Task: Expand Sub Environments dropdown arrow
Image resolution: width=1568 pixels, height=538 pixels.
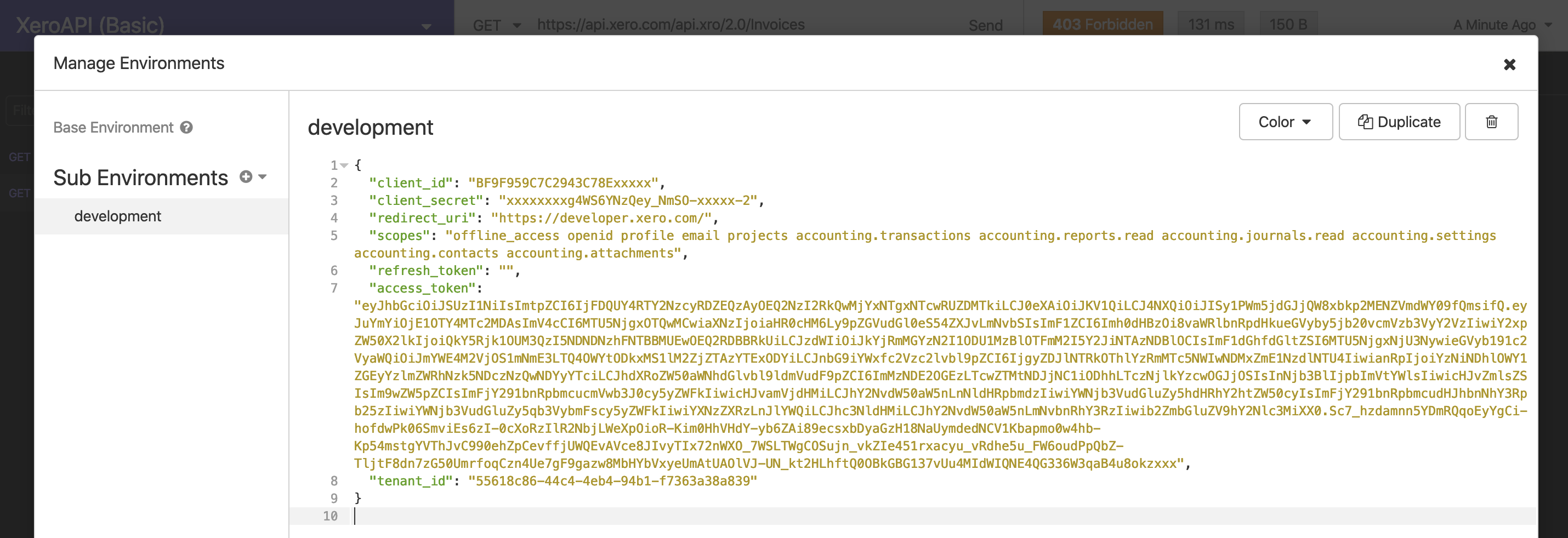Action: tap(263, 177)
